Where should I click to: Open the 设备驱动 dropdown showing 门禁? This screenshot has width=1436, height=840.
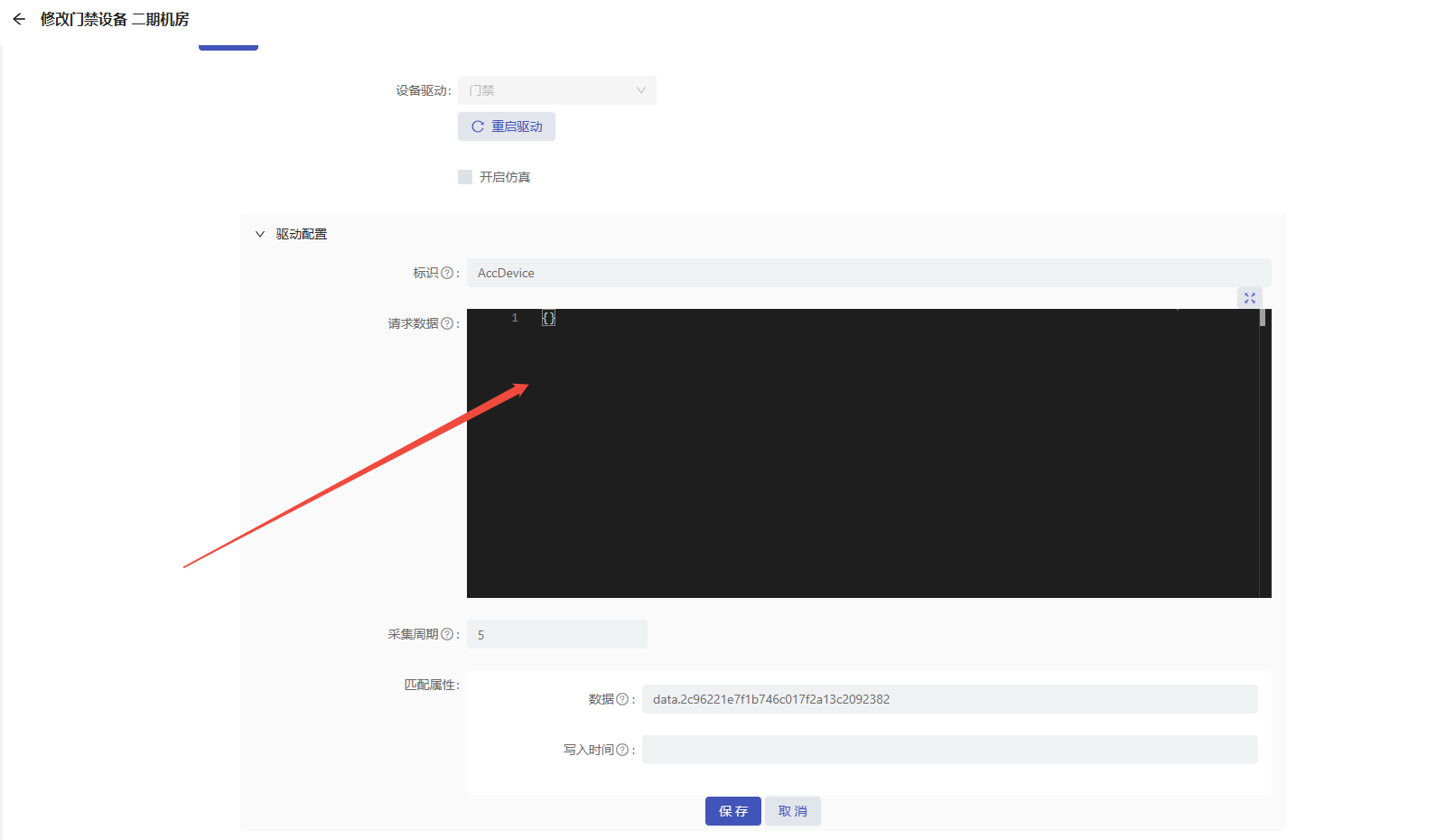tap(557, 90)
